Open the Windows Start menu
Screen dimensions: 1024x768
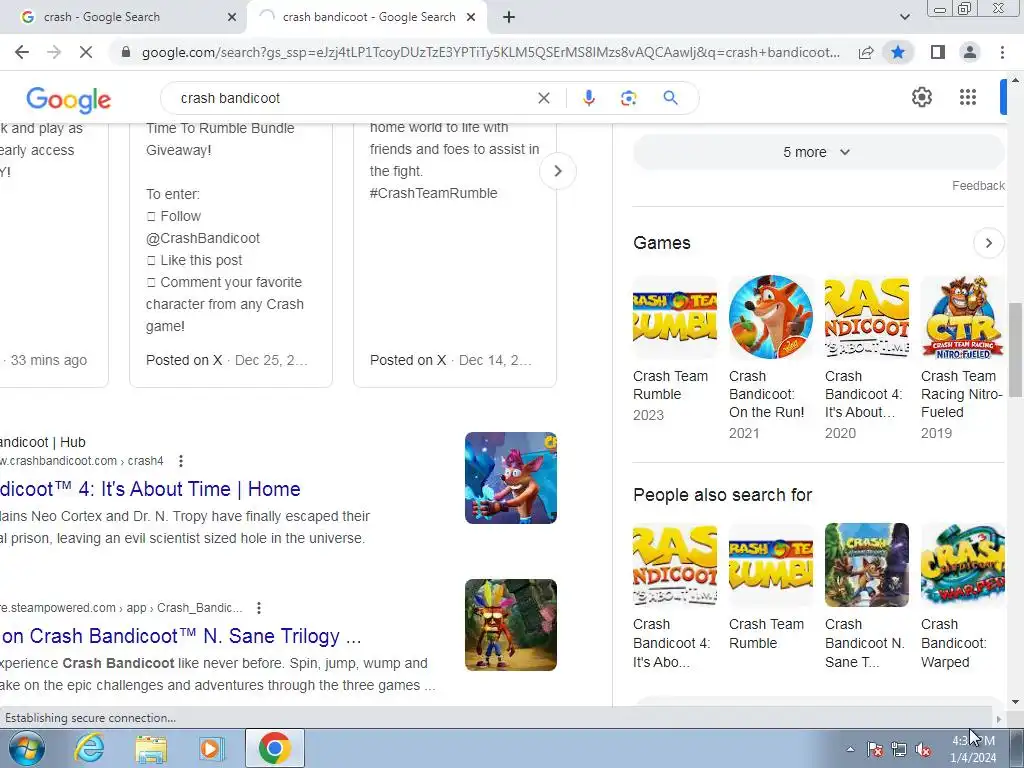tap(27, 748)
